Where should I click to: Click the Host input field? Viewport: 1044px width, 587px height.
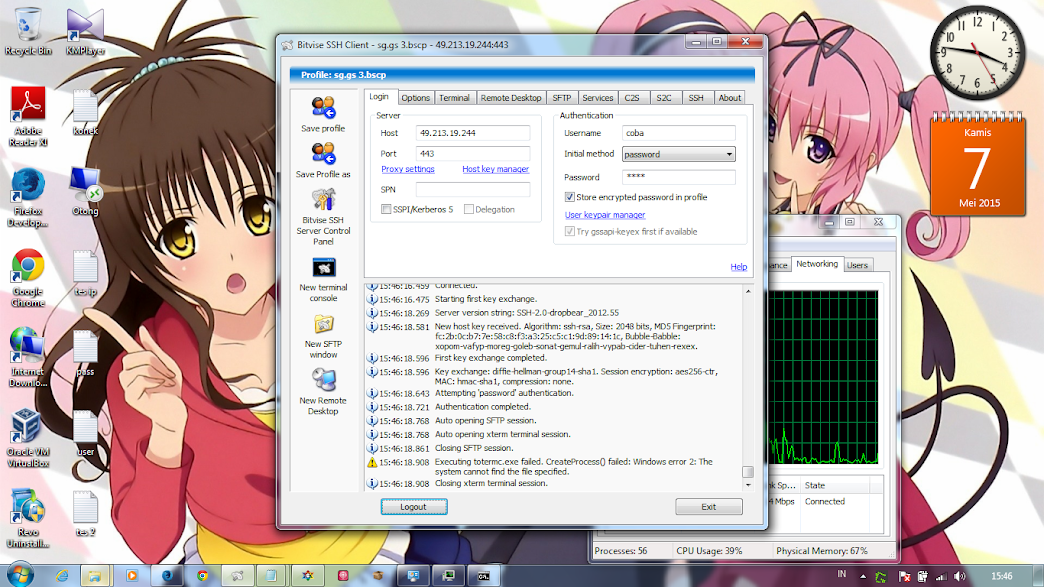(x=473, y=133)
